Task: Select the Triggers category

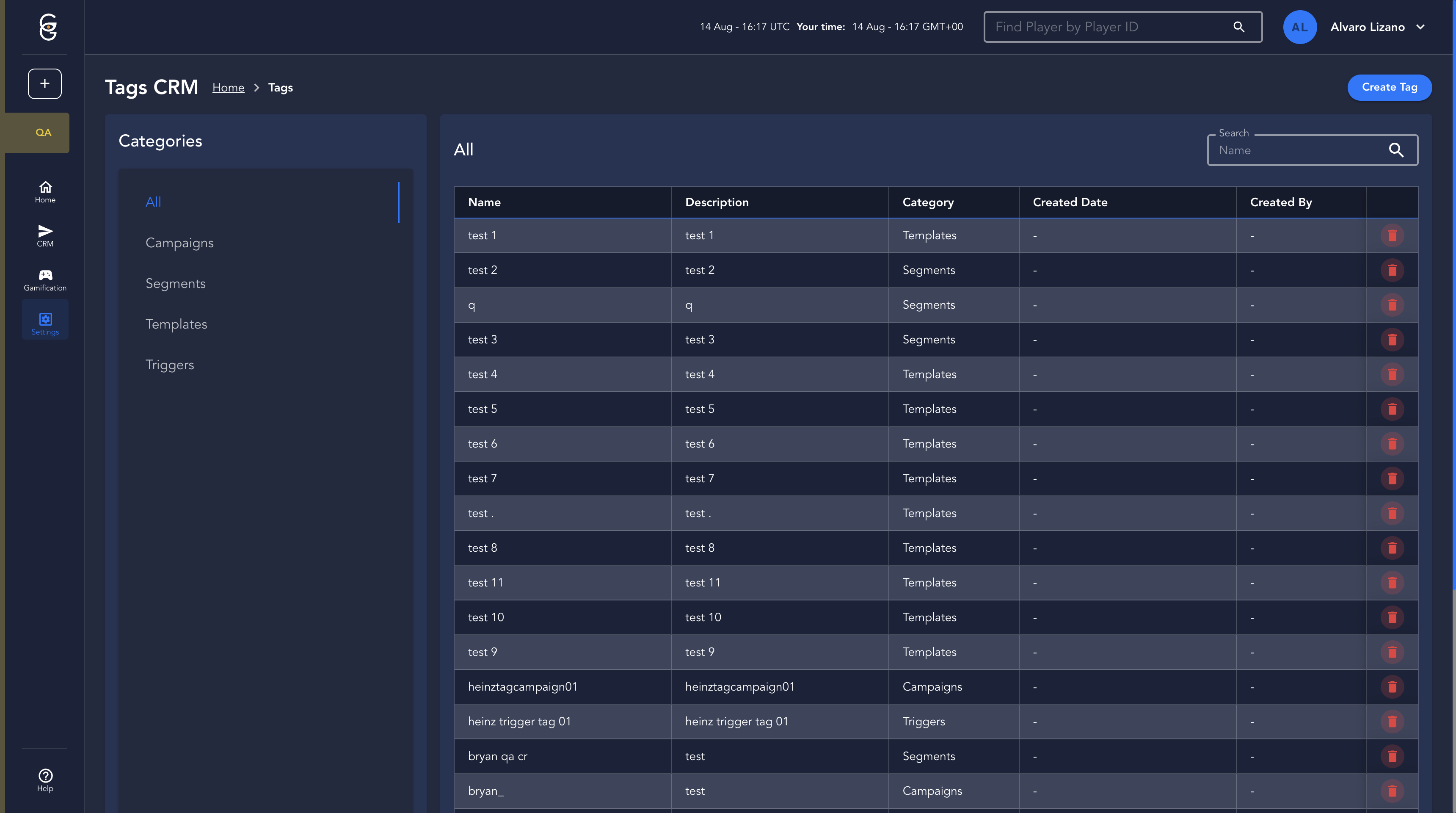Action: (170, 365)
